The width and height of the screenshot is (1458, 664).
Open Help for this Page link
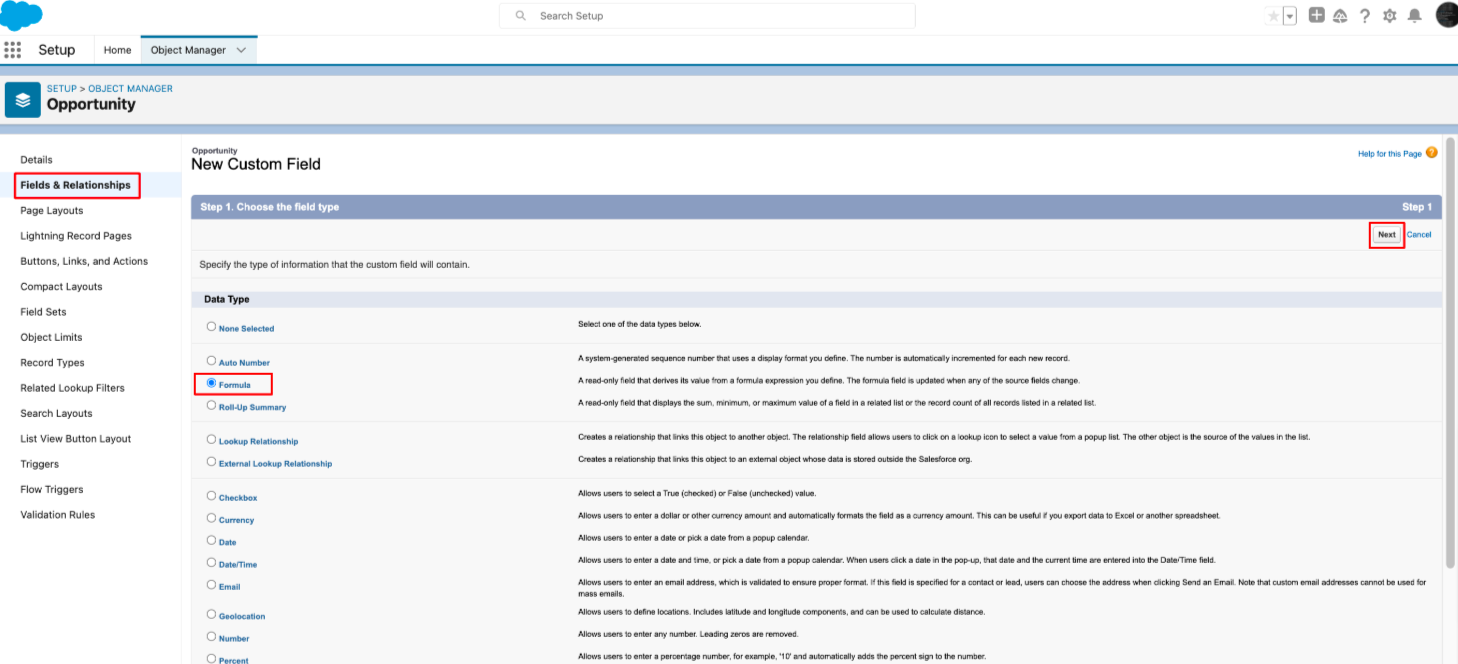click(1389, 154)
